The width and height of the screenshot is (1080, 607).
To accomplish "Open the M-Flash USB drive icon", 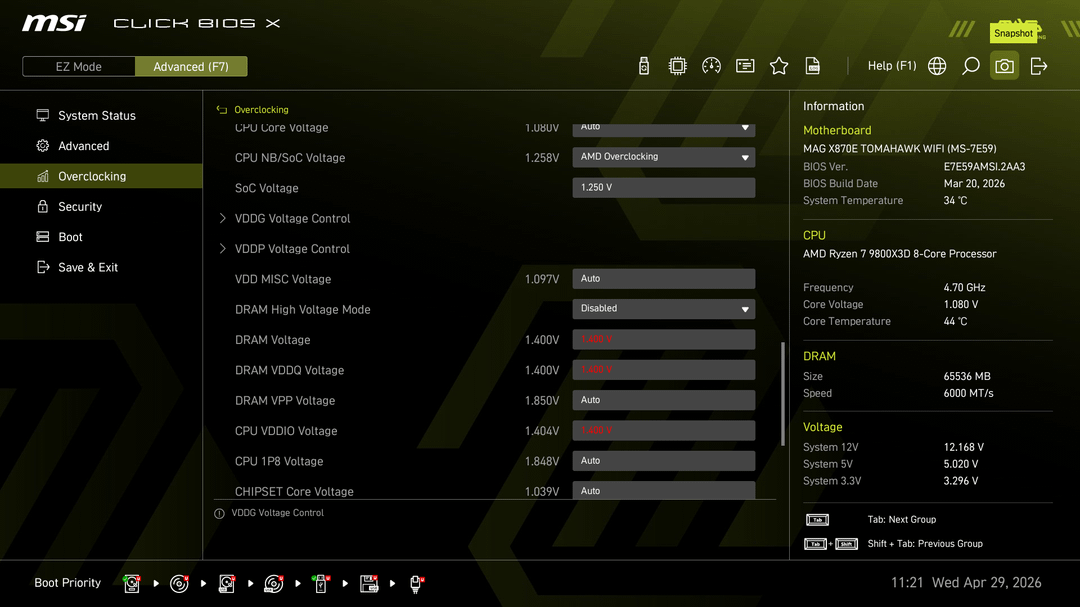I will (644, 66).
